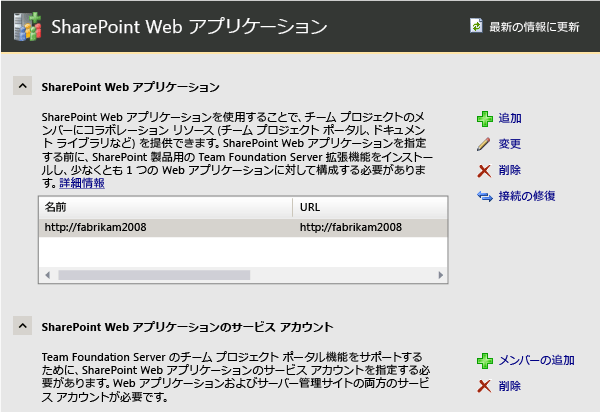Click 削除 under the 変更 link
600x412 pixels.
coord(510,170)
